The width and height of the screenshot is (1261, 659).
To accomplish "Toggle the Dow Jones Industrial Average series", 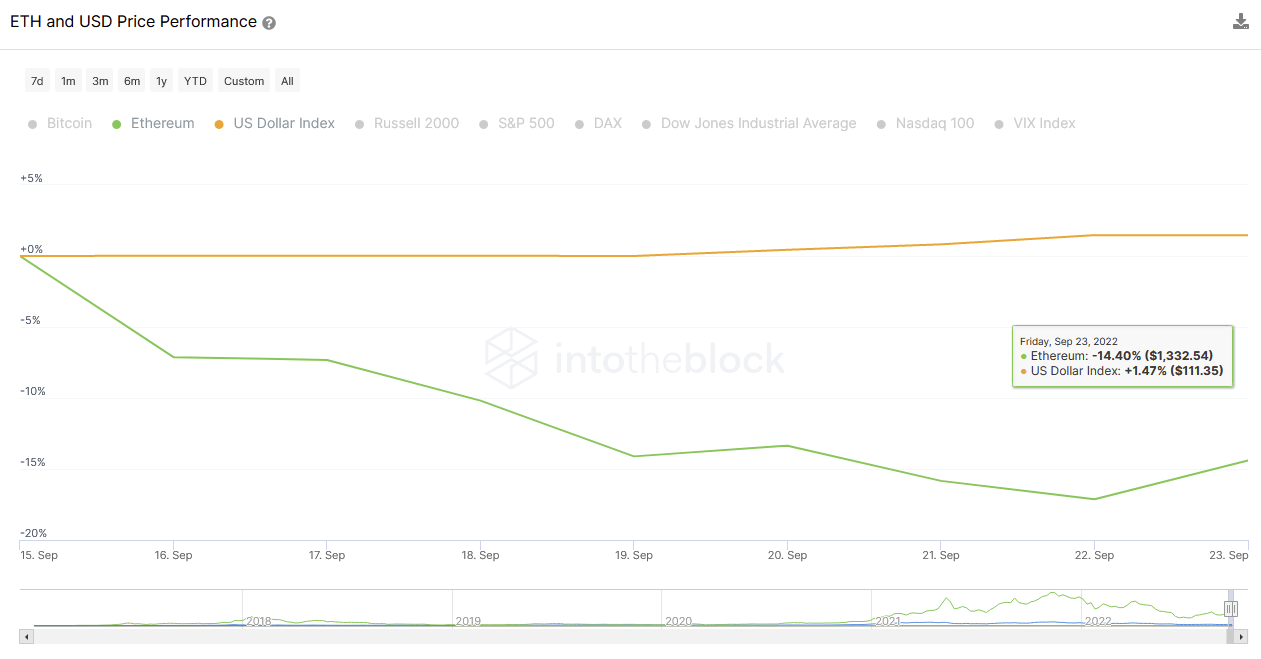I will pyautogui.click(x=750, y=123).
